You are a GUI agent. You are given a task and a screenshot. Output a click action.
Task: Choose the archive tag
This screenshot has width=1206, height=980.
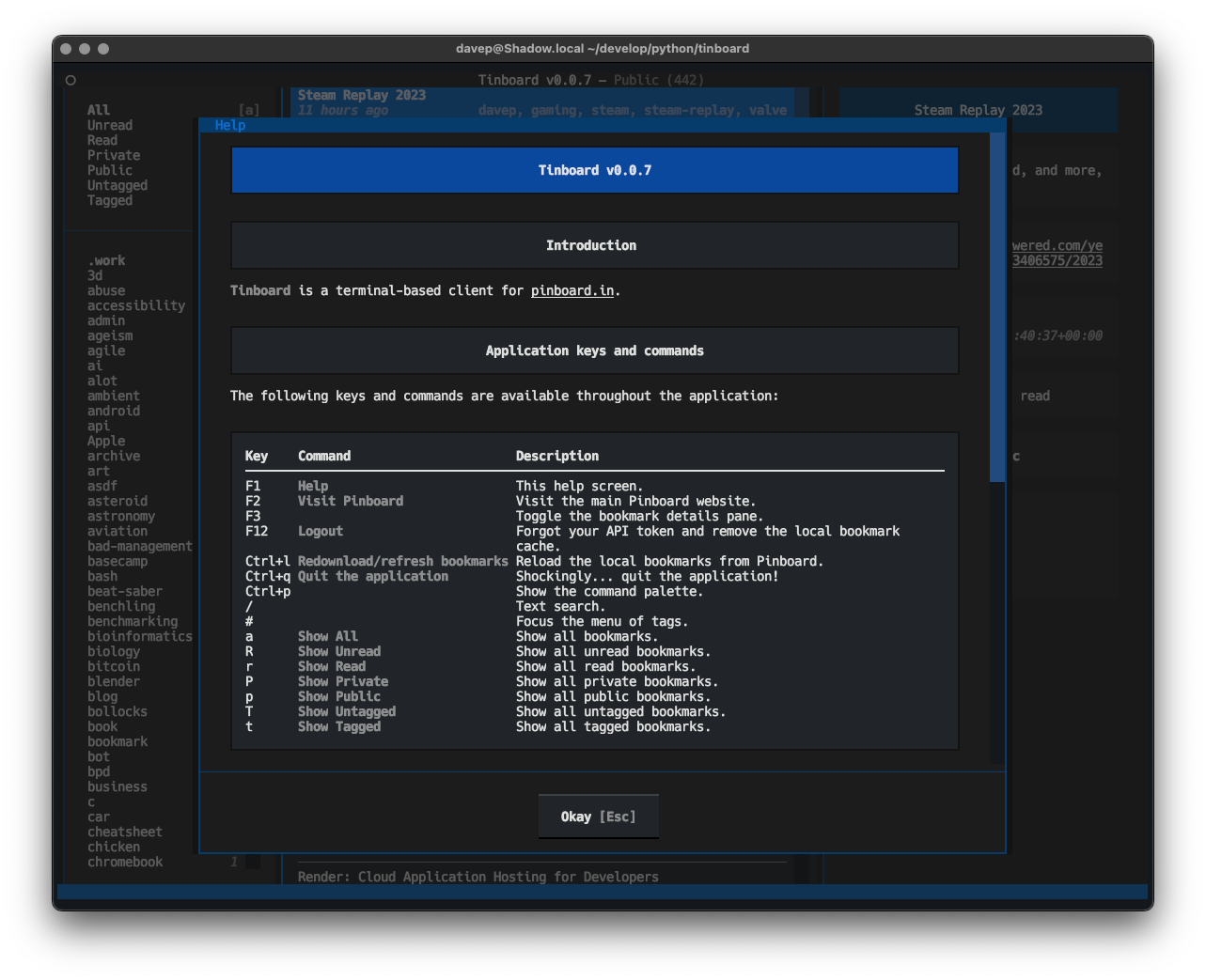[x=114, y=456]
